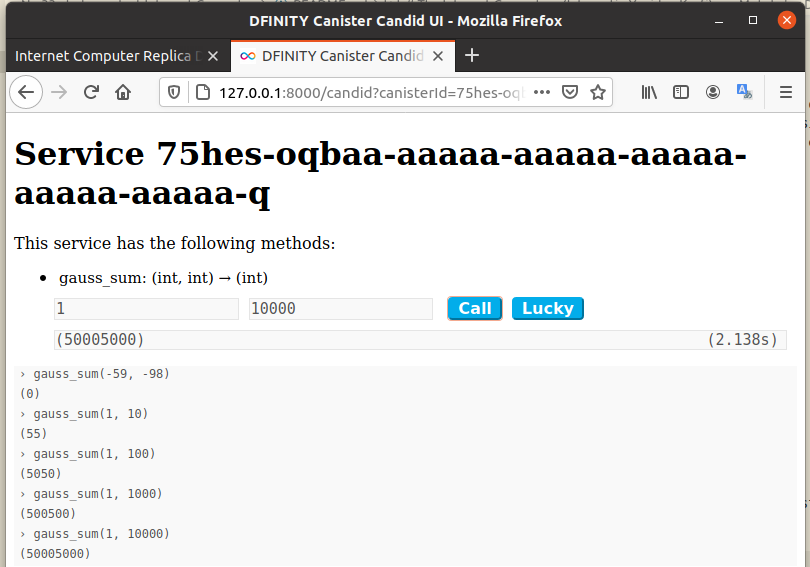
Task: Click the (2.138s) timing text
Action: 742,340
